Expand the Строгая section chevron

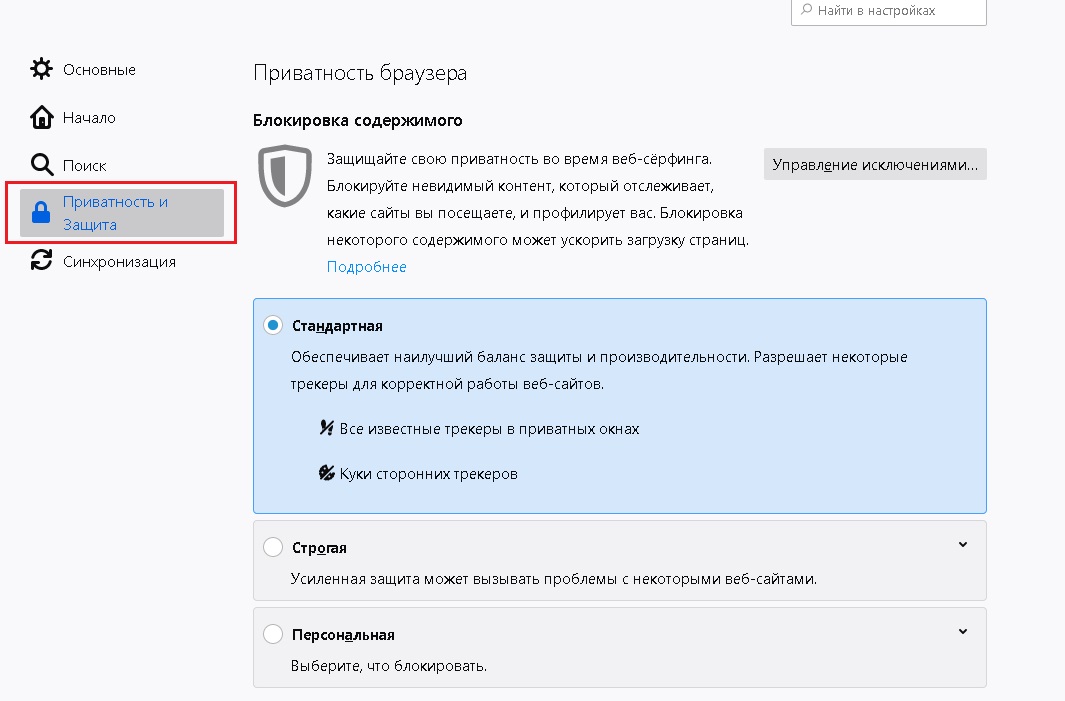point(962,545)
